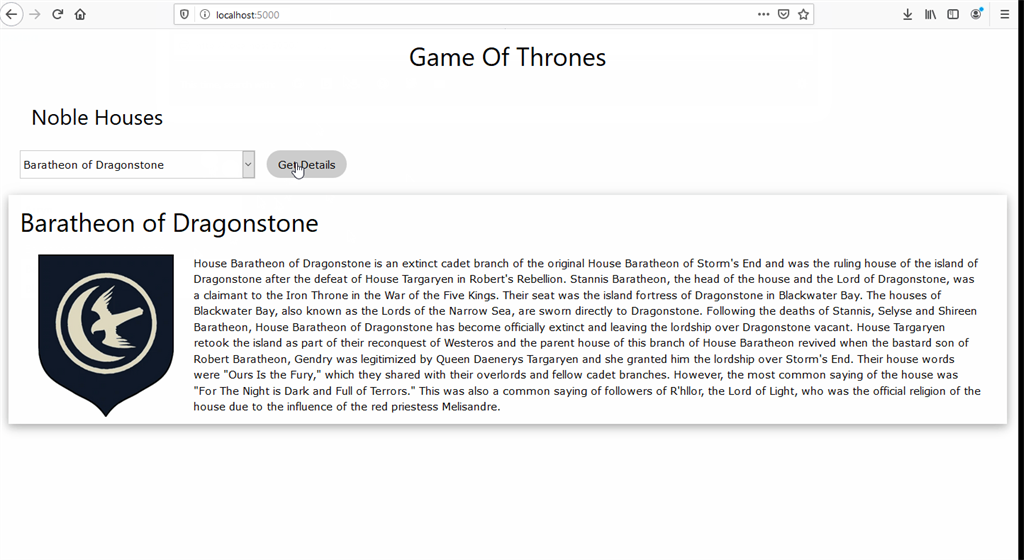Bookmark this page with the star

click(803, 14)
